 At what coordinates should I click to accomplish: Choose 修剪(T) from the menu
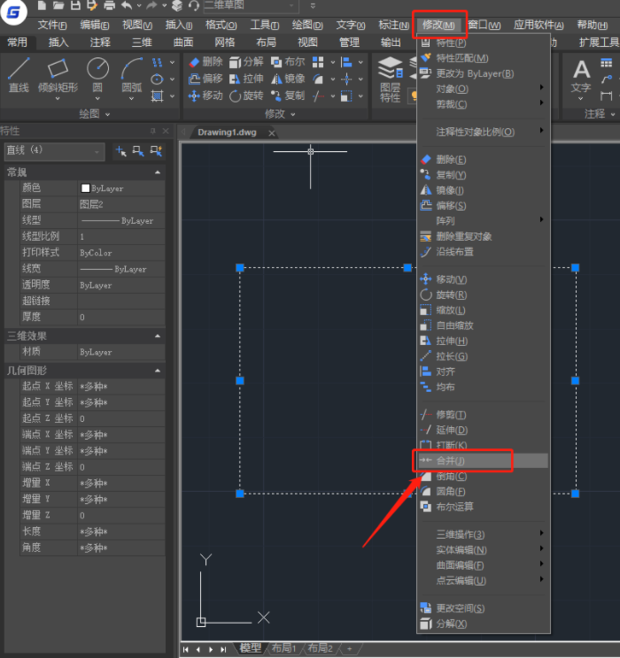tap(483, 415)
